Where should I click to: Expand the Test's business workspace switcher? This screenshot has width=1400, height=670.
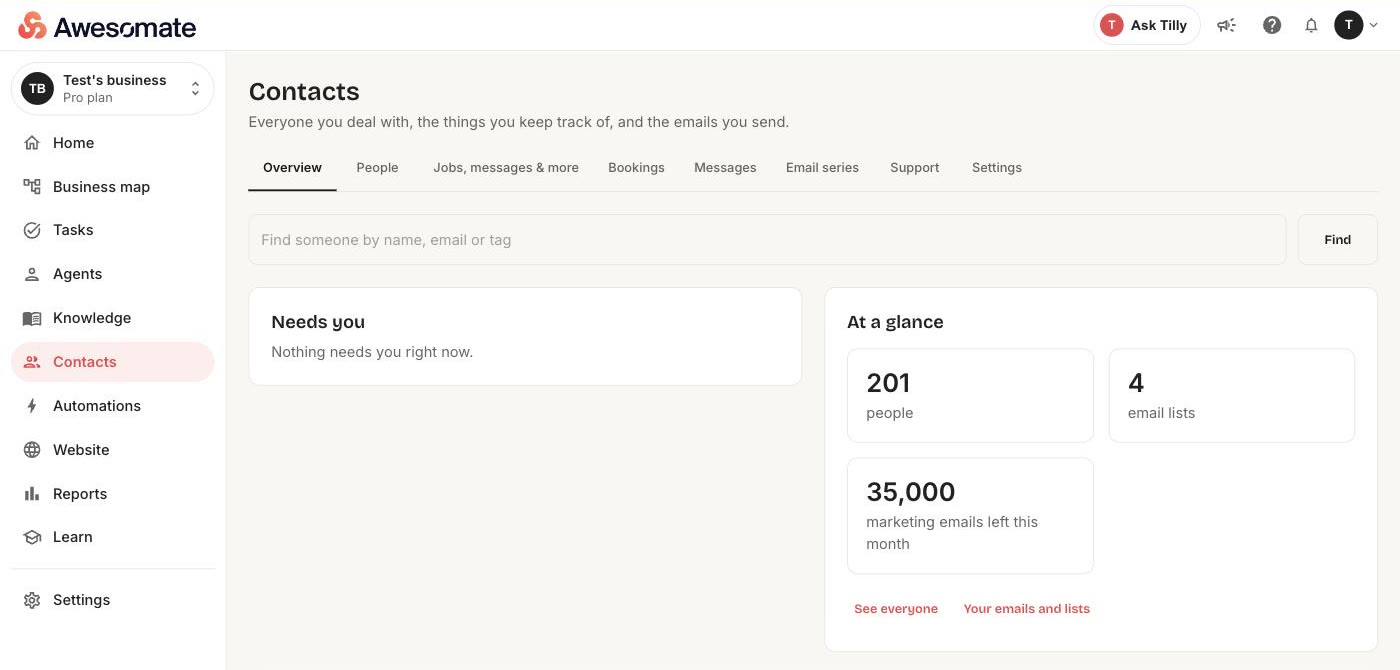click(x=113, y=89)
